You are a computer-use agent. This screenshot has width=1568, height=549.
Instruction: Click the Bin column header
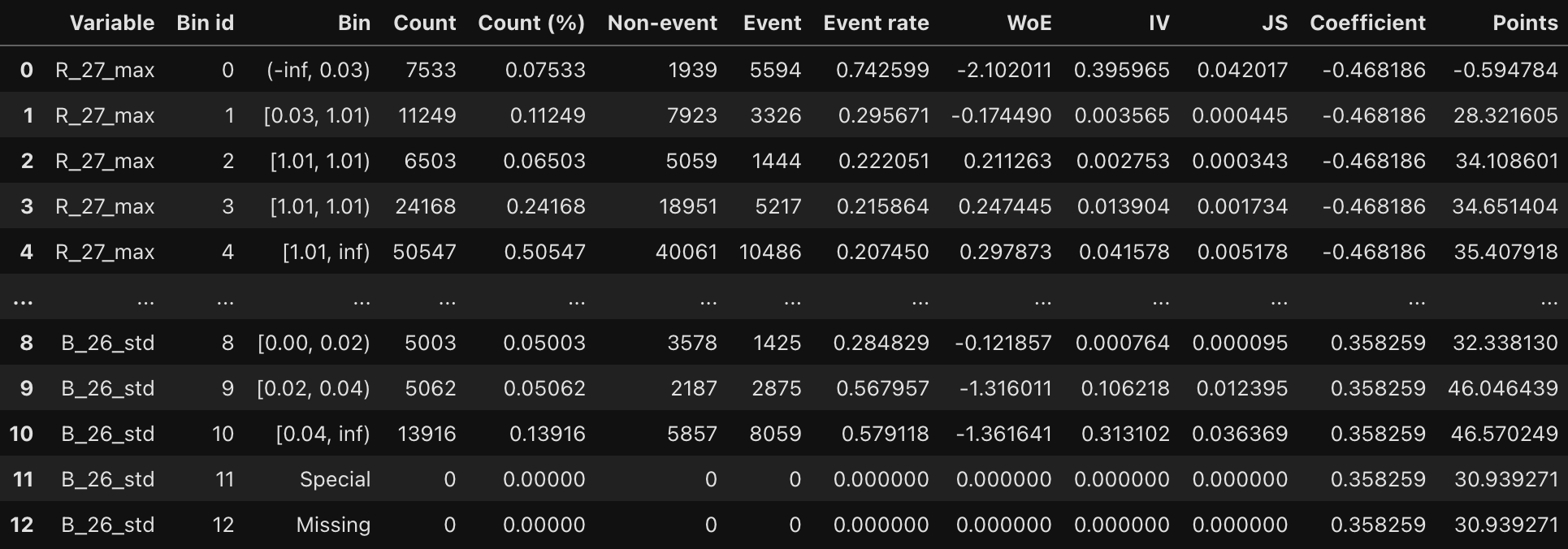click(354, 23)
